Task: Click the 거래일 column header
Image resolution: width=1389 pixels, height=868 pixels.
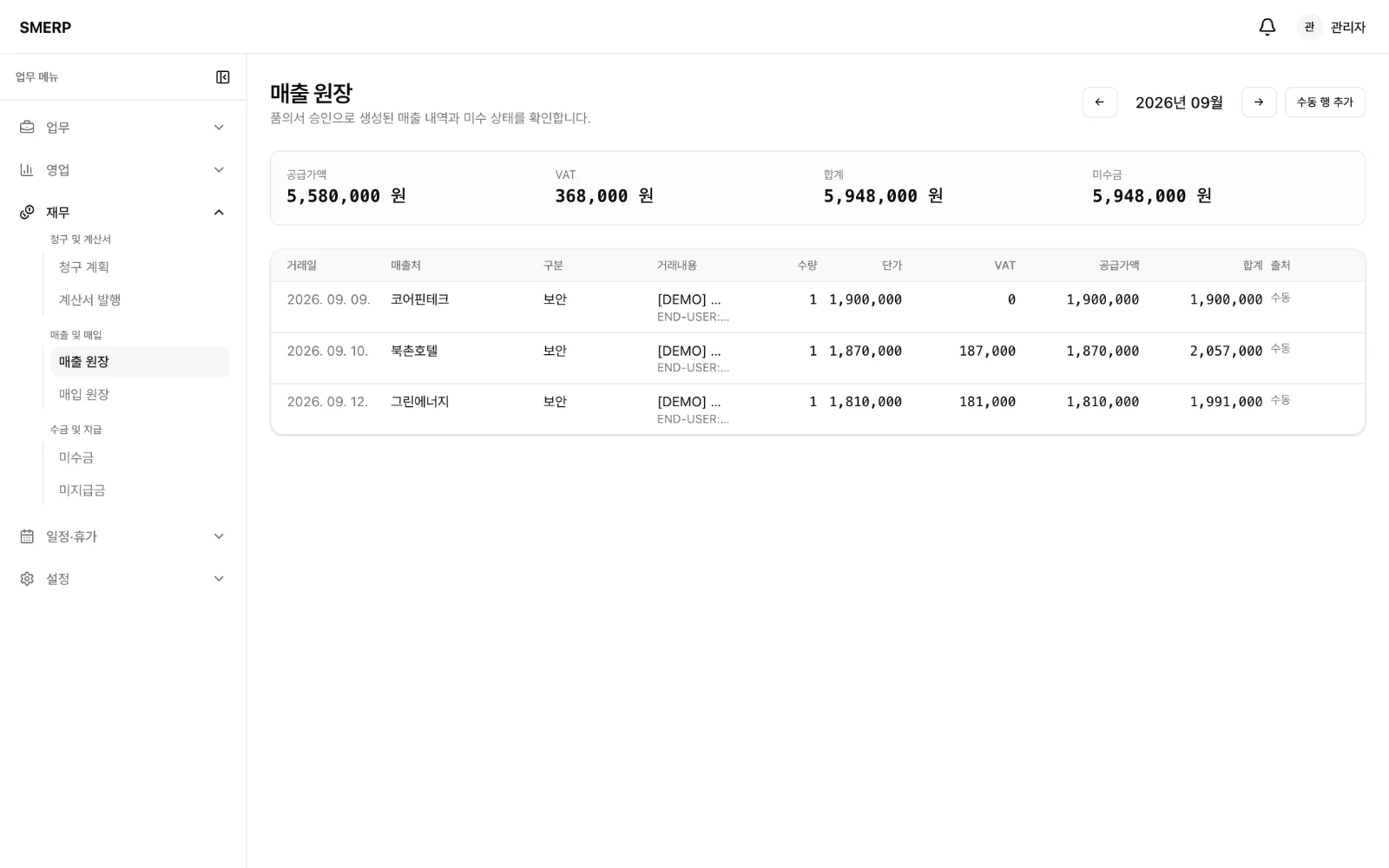Action: pyautogui.click(x=302, y=266)
